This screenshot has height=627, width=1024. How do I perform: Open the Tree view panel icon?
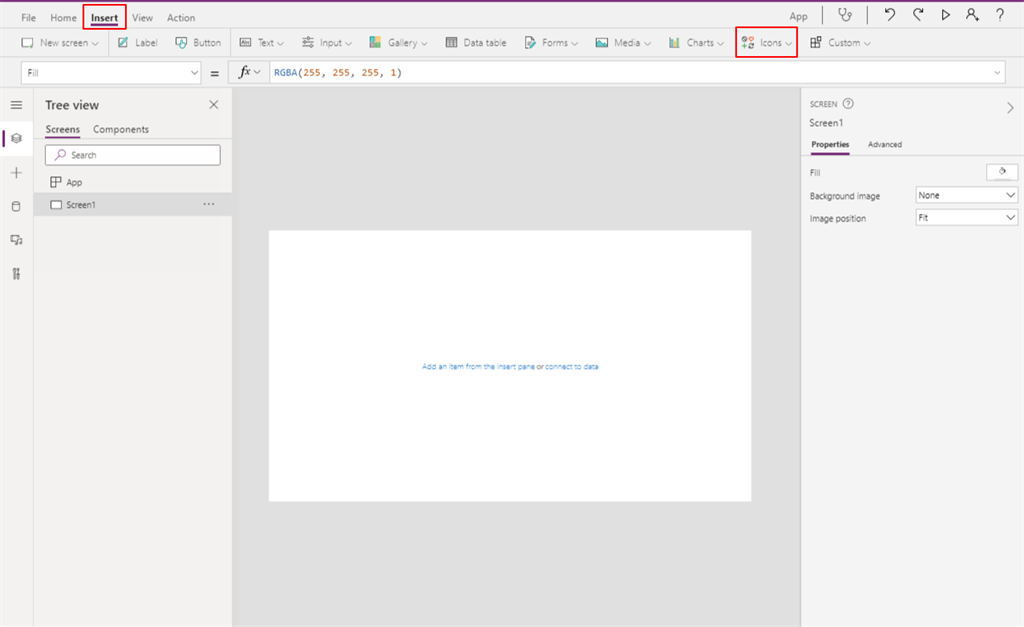click(x=16, y=138)
